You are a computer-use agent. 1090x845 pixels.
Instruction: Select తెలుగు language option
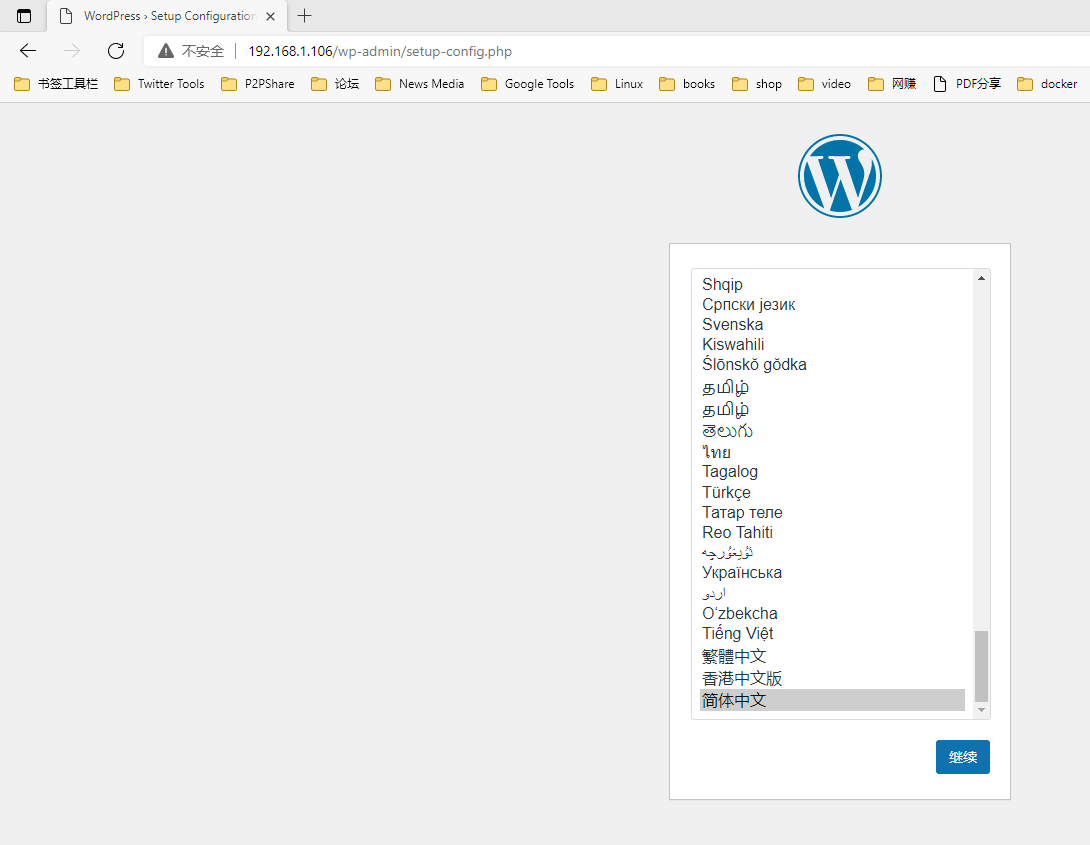coord(832,431)
